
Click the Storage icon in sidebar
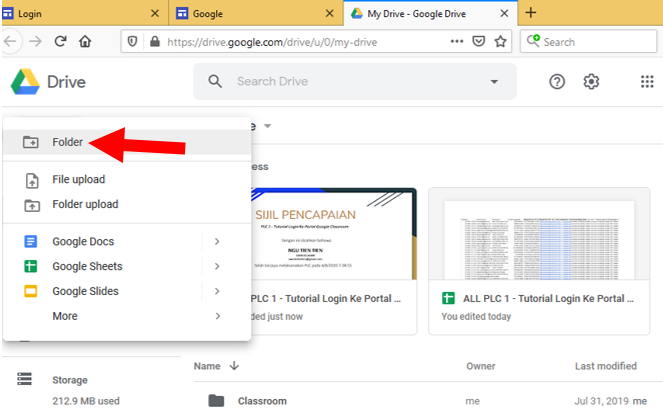click(25, 379)
